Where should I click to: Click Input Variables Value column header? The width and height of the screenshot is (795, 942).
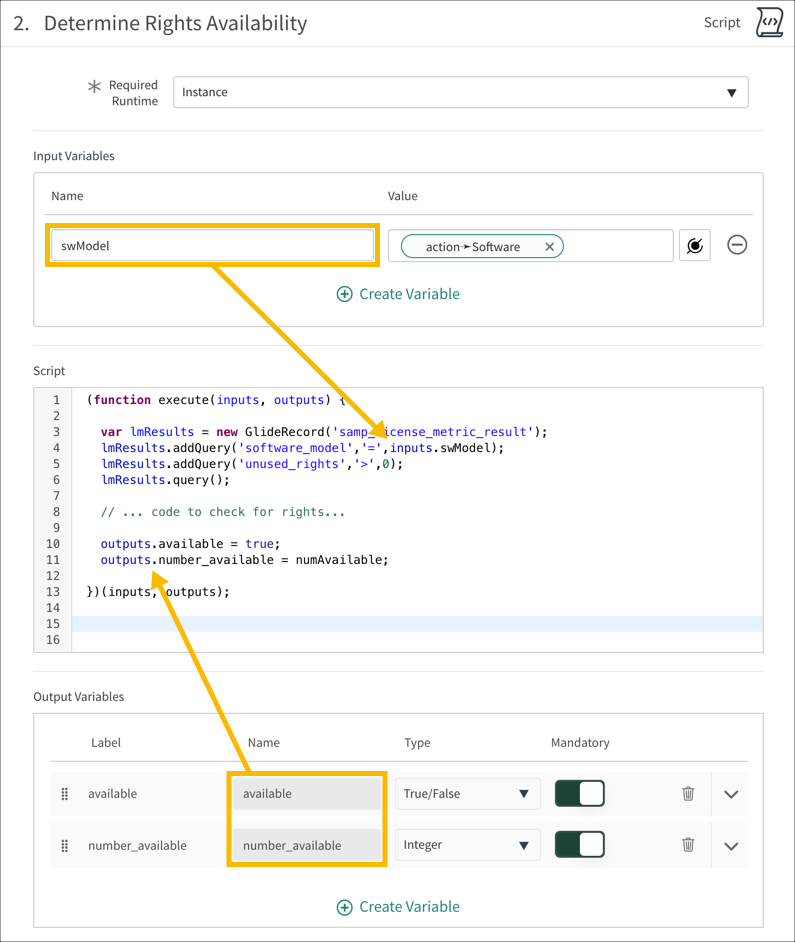[x=402, y=196]
